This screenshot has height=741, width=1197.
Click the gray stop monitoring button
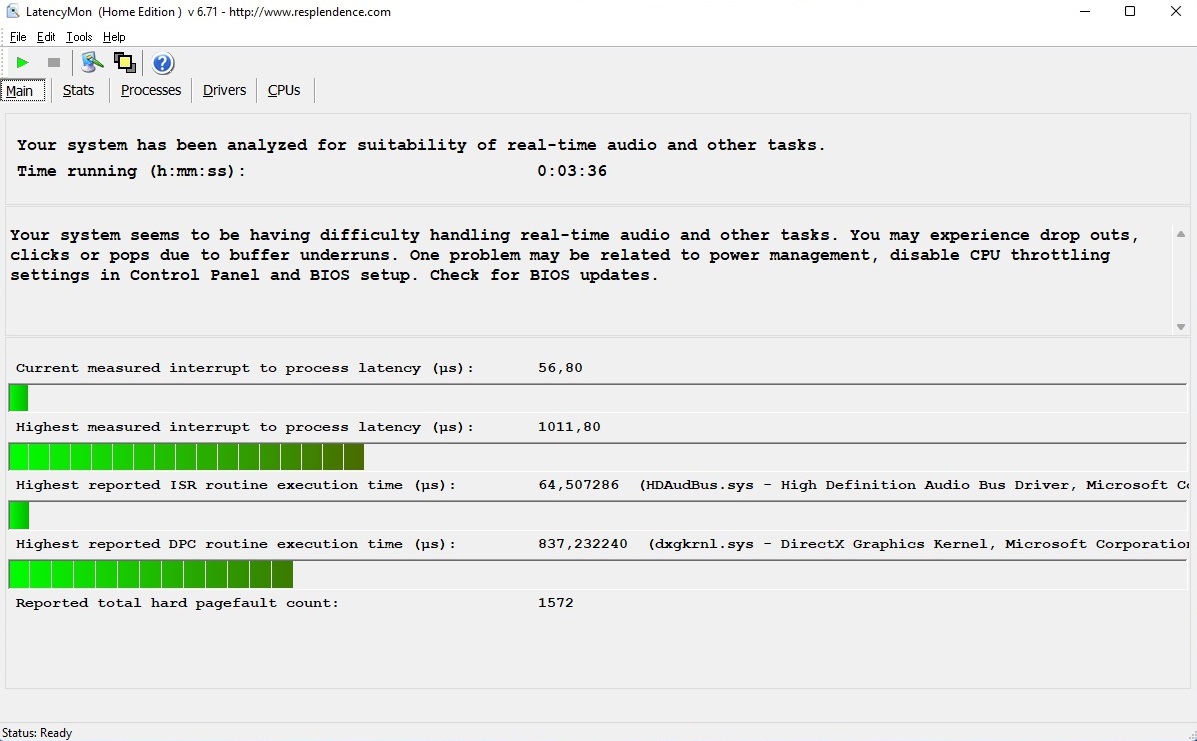point(54,63)
